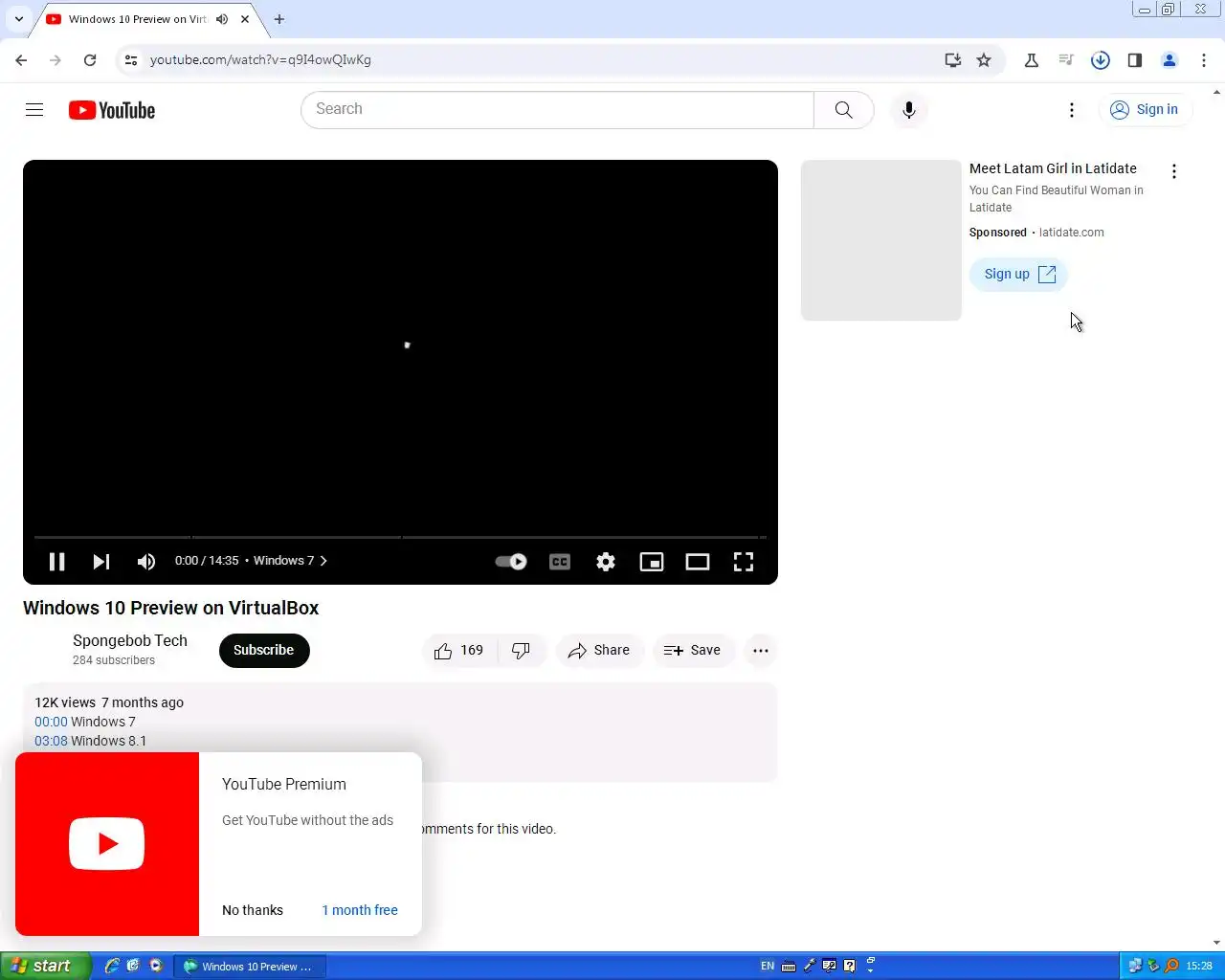Image resolution: width=1225 pixels, height=980 pixels.
Task: Toggle the browser side panel
Action: tap(1135, 60)
